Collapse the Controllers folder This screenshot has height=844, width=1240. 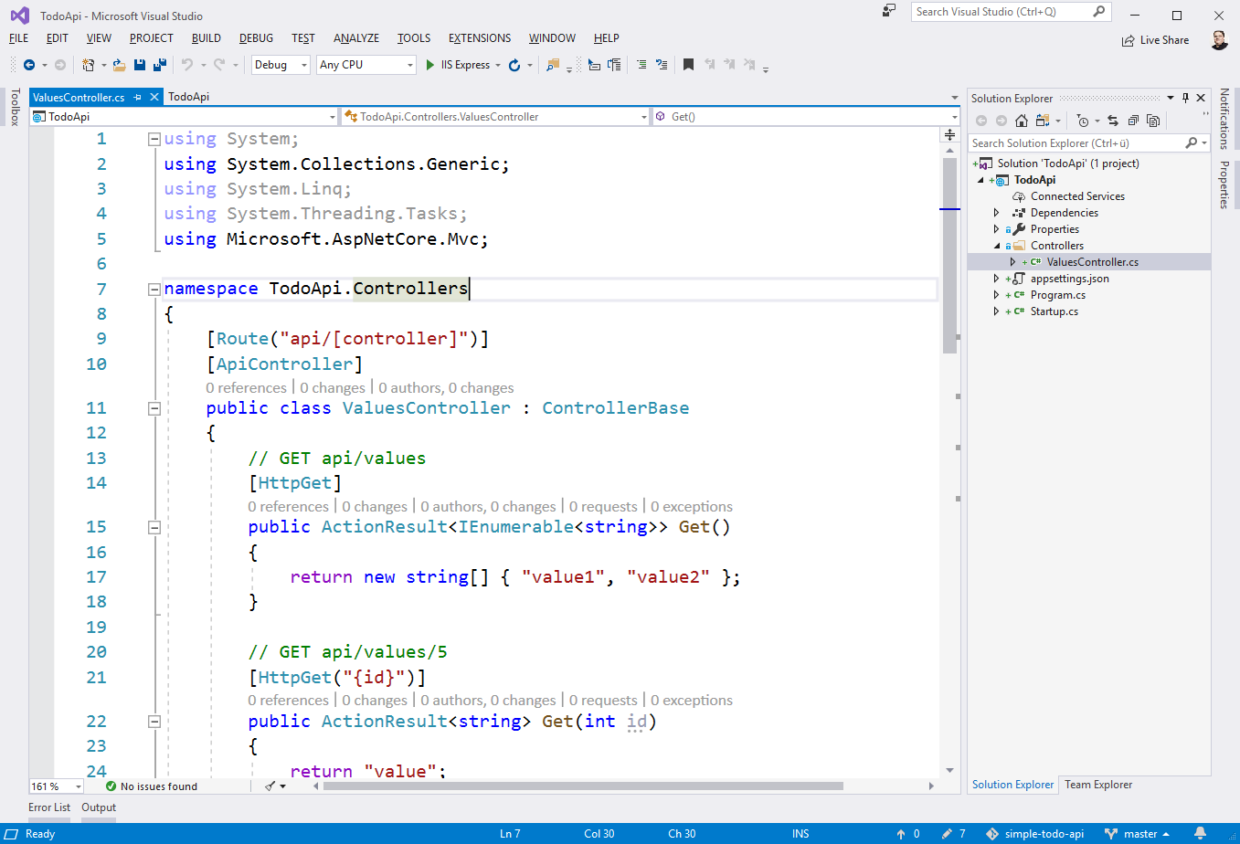click(996, 245)
